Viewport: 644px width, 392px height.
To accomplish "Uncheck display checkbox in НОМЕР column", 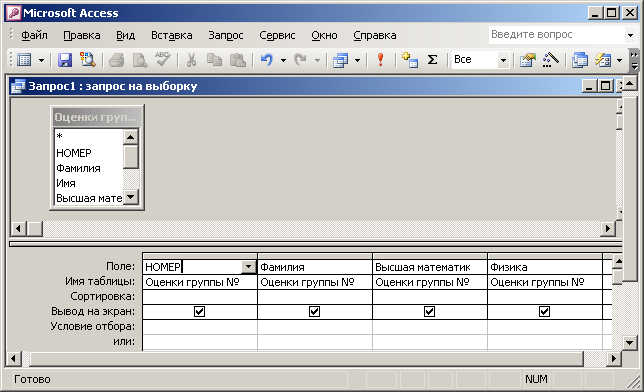I will coord(200,311).
